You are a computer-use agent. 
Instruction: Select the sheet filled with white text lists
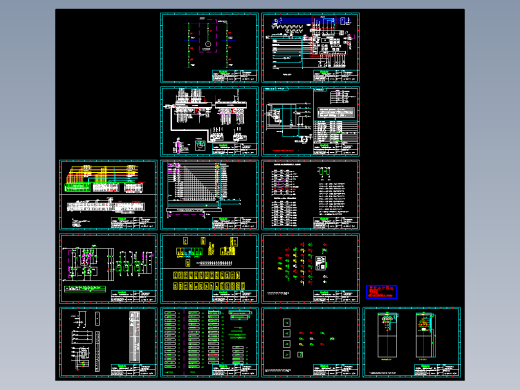(x=310, y=195)
